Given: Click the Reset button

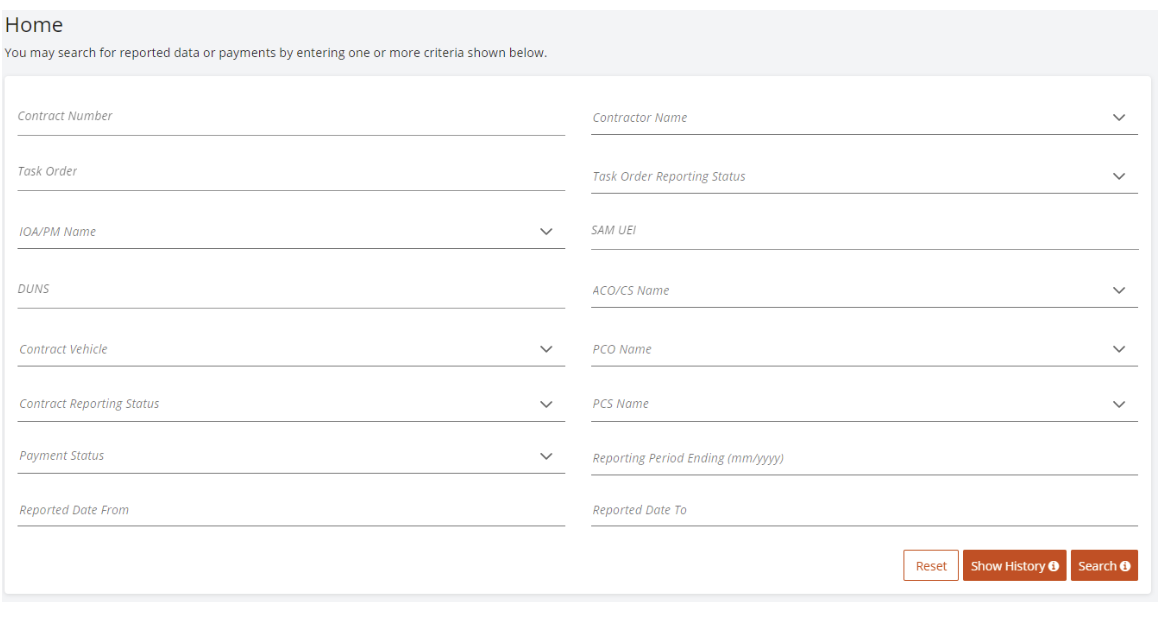Looking at the screenshot, I should point(931,565).
